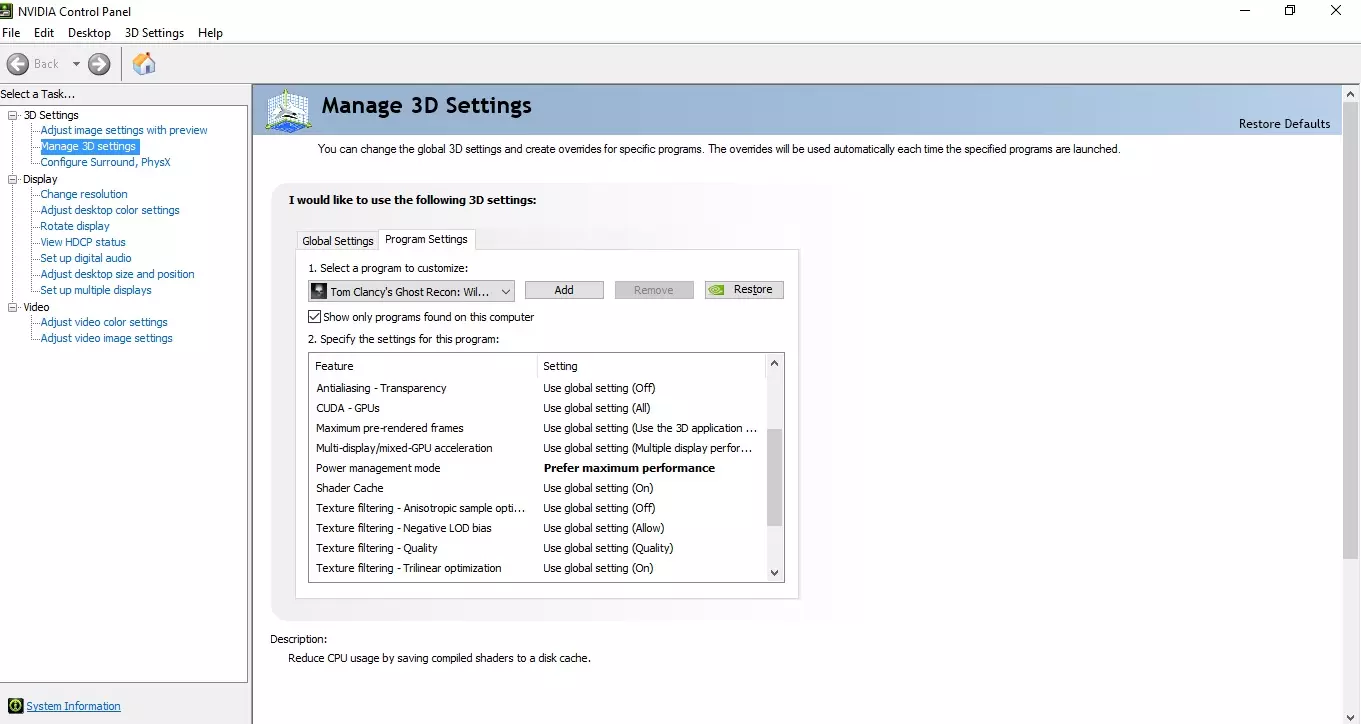This screenshot has width=1361, height=724.
Task: Open Set up digital audio task
Action: click(x=86, y=258)
